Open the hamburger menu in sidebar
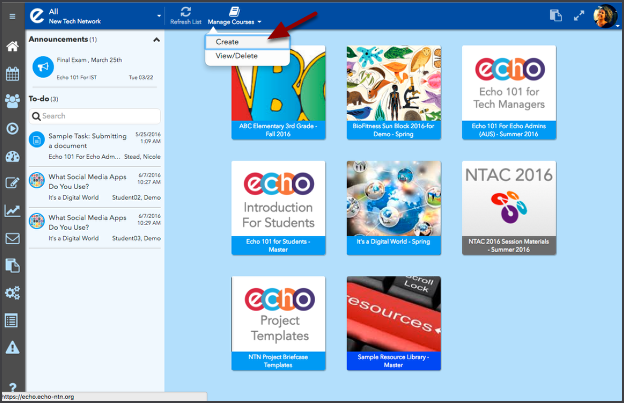This screenshot has height=403, width=624. (12, 17)
